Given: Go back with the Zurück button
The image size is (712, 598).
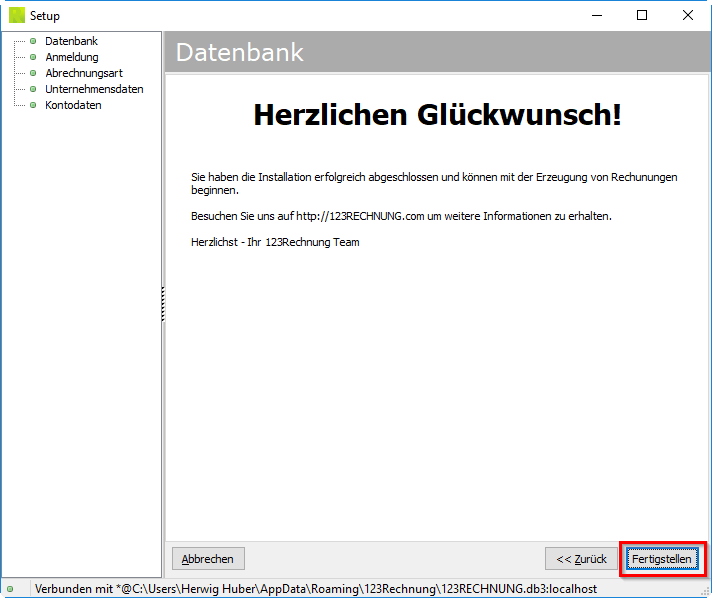Looking at the screenshot, I should (581, 559).
